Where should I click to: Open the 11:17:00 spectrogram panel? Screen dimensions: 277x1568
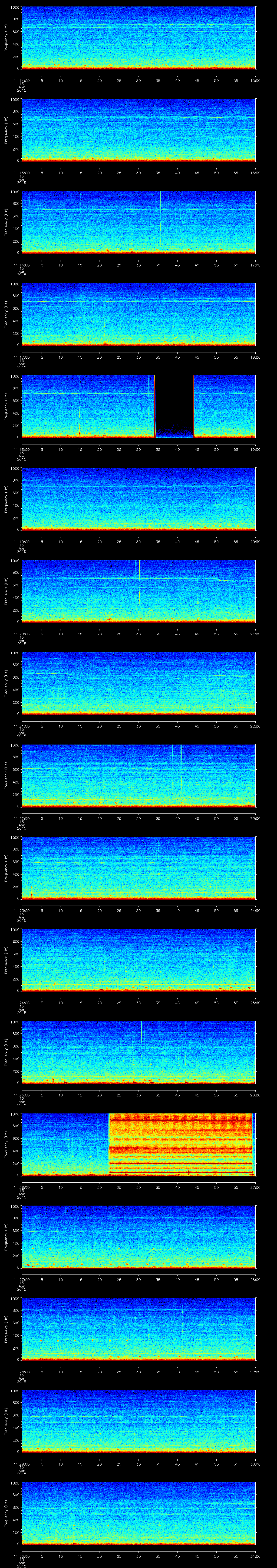138,315
